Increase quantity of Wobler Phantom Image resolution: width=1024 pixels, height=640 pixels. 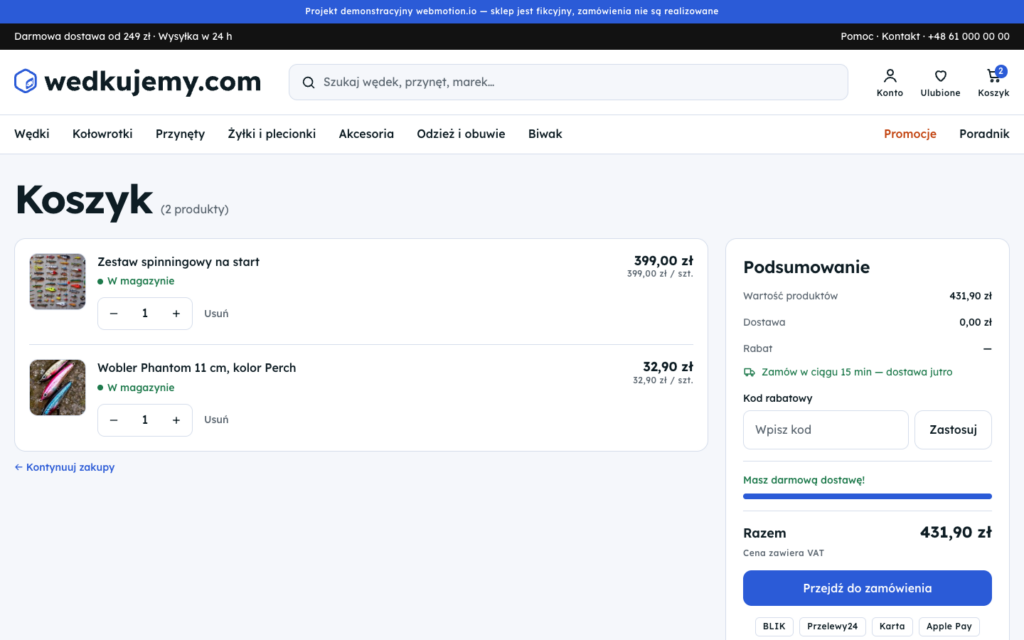(x=176, y=420)
